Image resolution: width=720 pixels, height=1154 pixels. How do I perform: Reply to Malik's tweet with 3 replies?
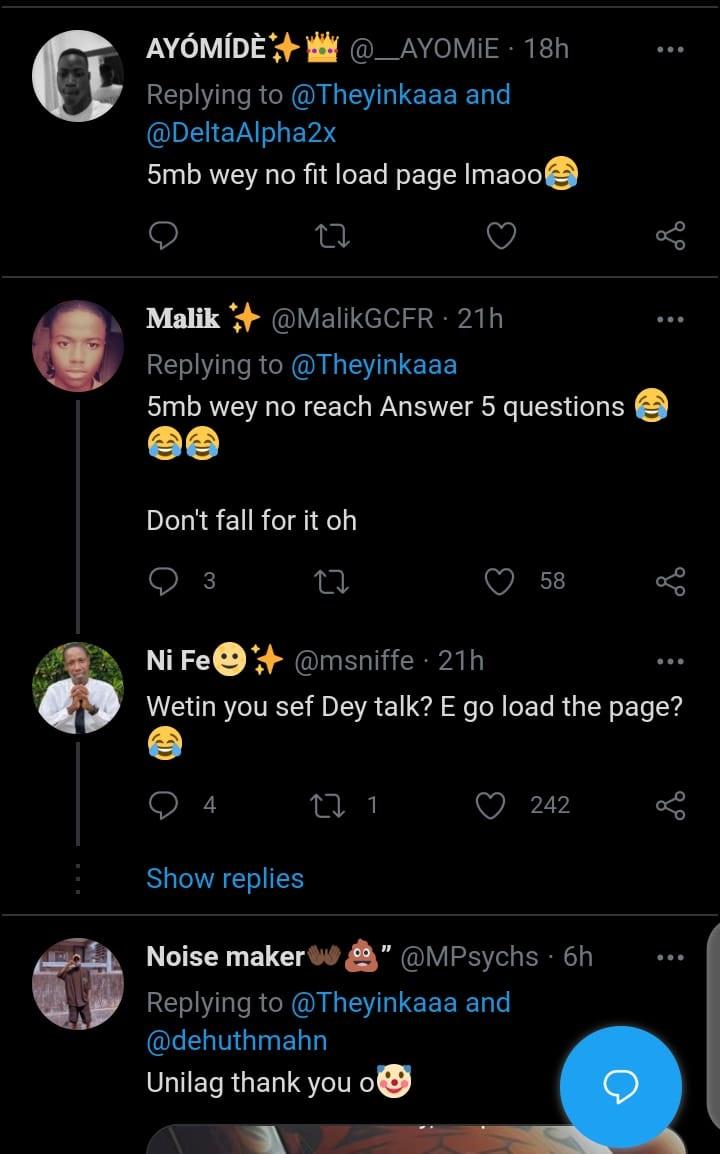click(162, 581)
